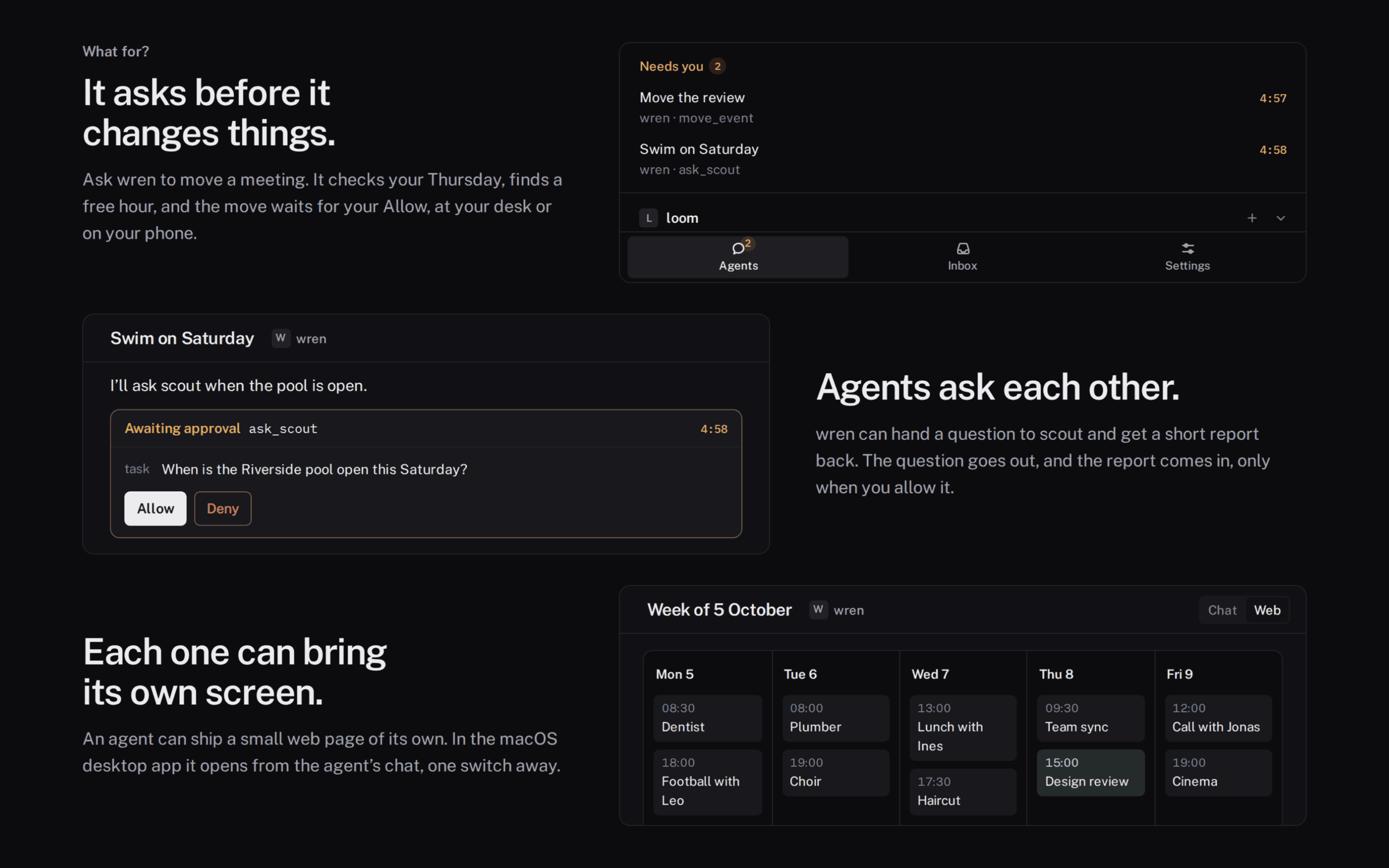
Task: Expand the loom chevron dropdown
Action: click(1281, 218)
